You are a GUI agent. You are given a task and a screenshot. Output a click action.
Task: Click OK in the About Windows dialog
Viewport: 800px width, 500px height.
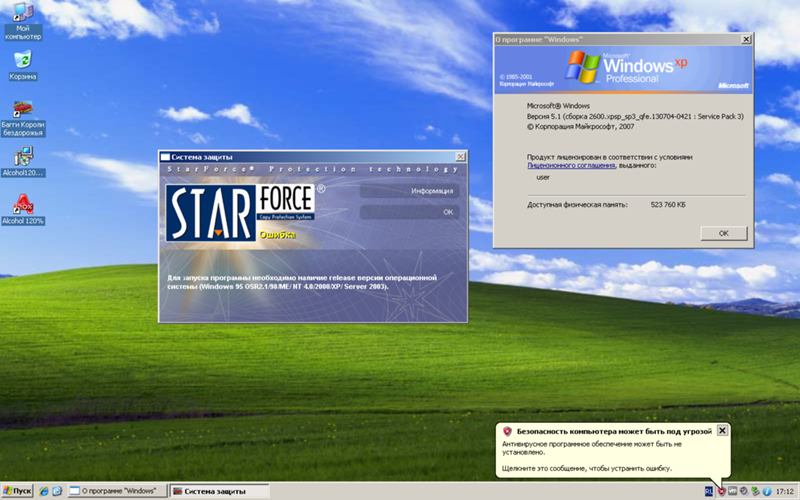[723, 233]
